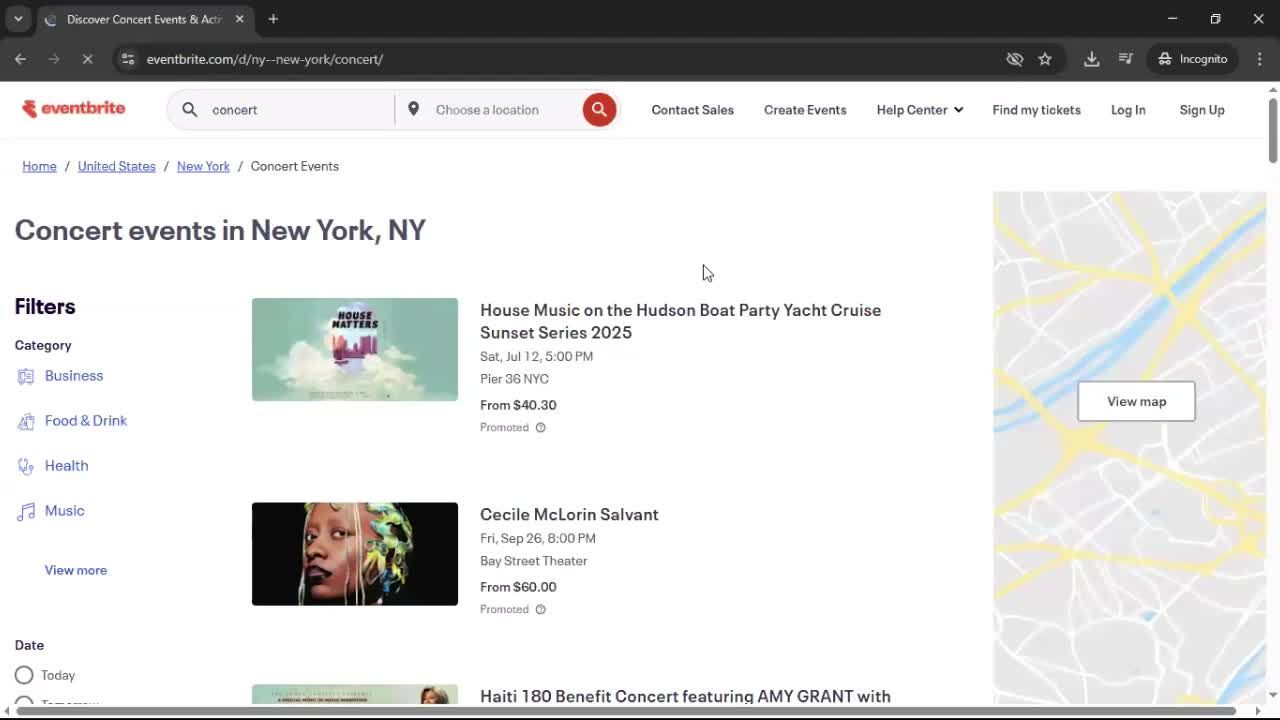The height and width of the screenshot is (720, 1280).
Task: Click the concert search input field
Action: point(298,110)
